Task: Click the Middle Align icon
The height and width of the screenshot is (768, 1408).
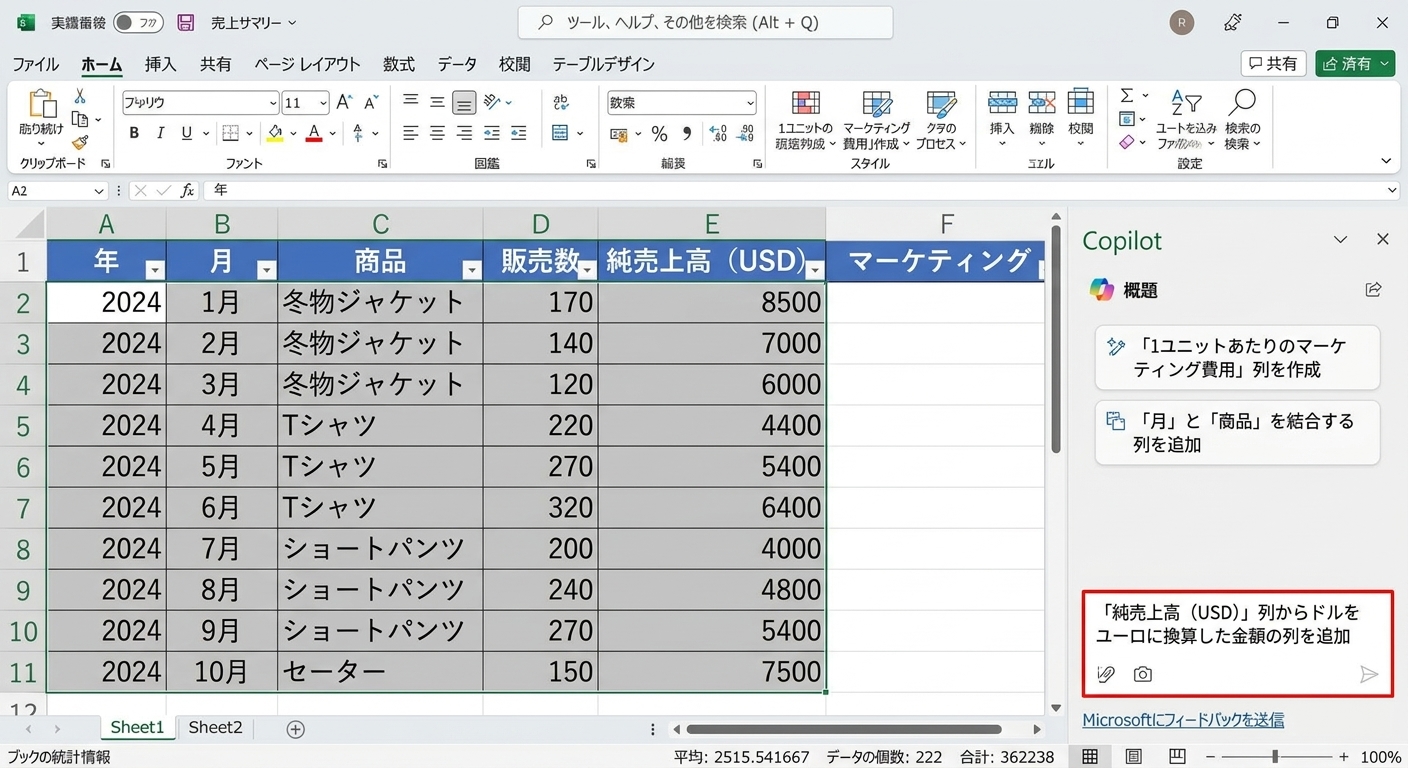Action: click(x=437, y=101)
